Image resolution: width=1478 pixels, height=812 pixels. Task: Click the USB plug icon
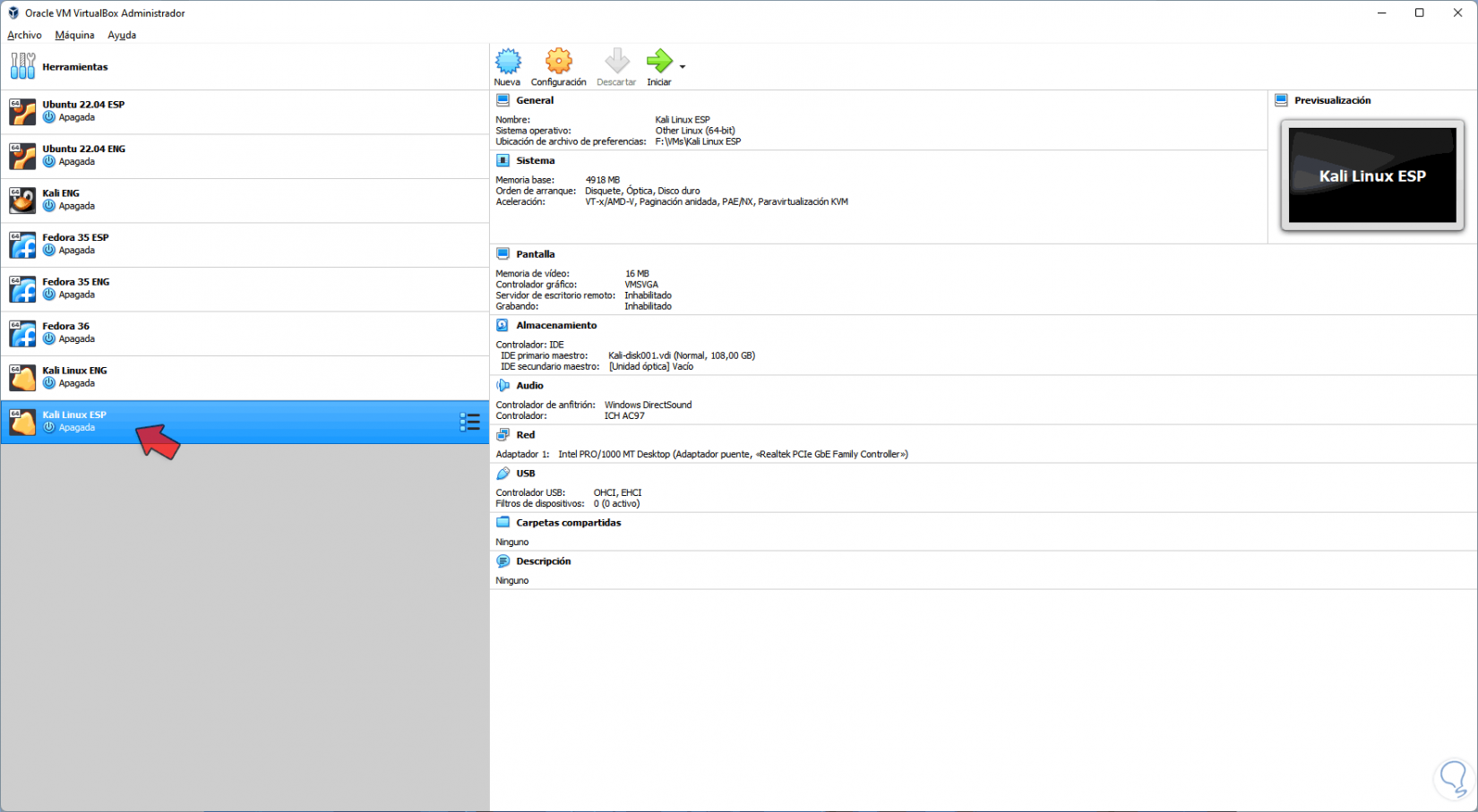503,474
